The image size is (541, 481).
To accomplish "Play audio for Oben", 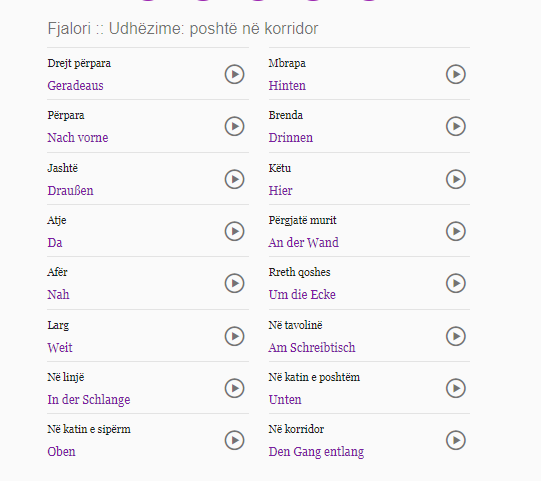I will coord(235,440).
